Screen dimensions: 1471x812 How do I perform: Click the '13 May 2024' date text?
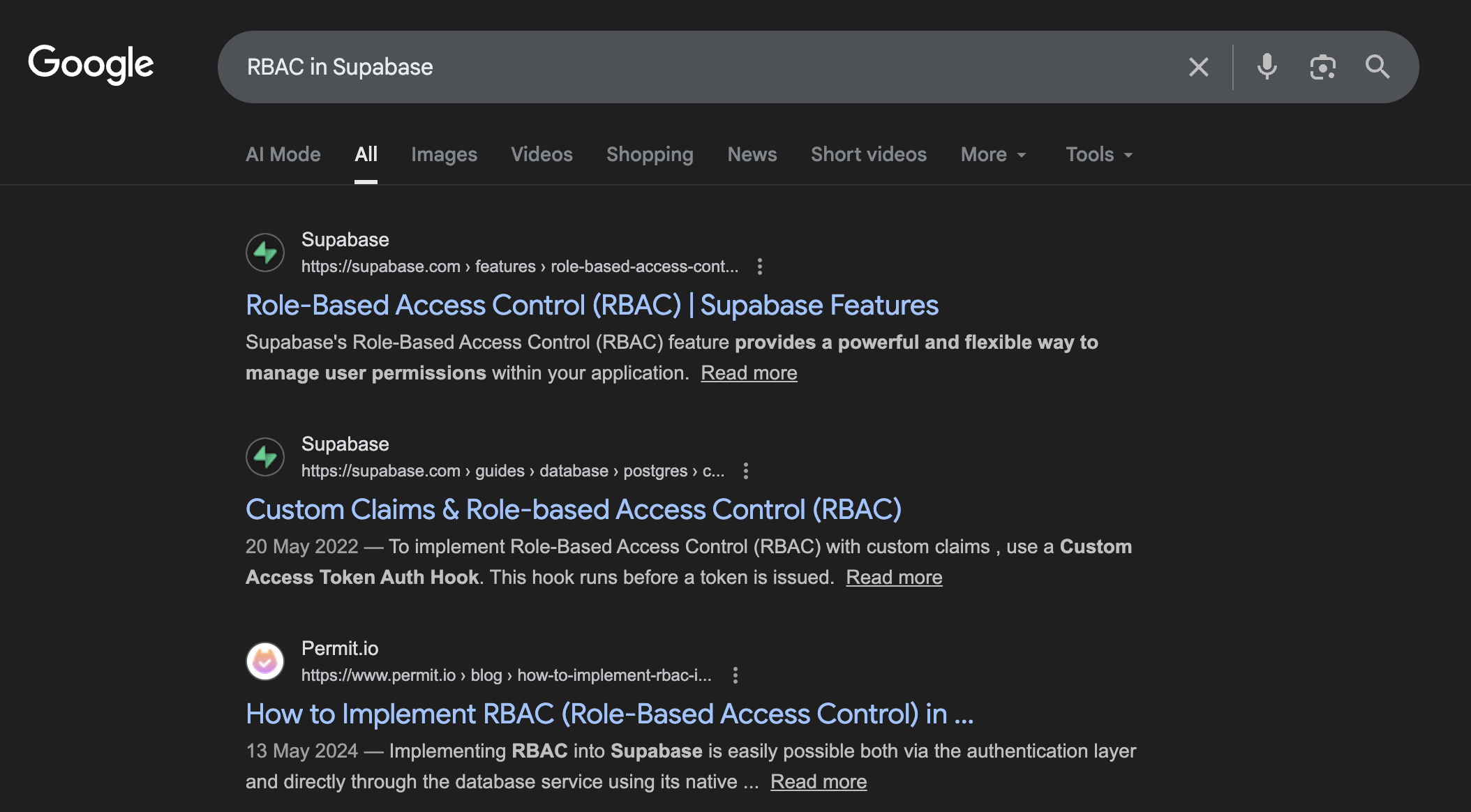pos(301,751)
